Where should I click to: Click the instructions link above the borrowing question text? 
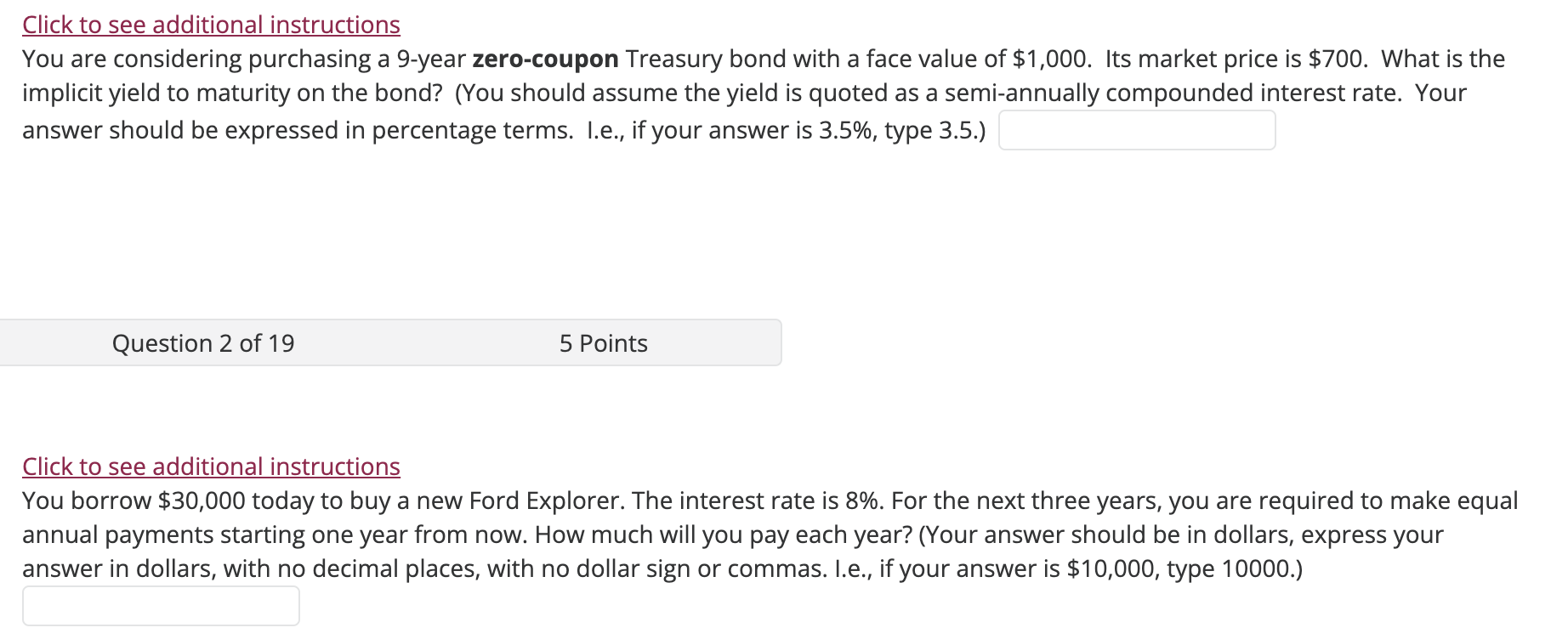pyautogui.click(x=210, y=466)
